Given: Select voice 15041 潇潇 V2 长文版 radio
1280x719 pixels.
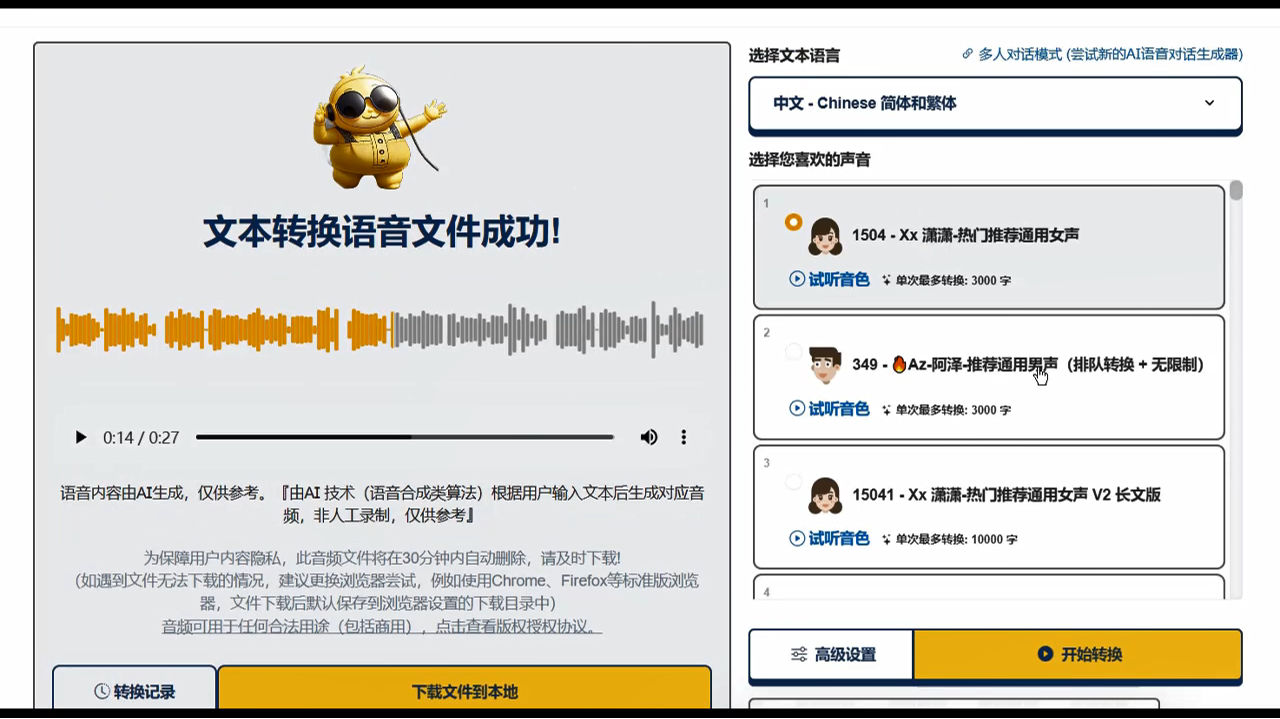Looking at the screenshot, I should [793, 482].
